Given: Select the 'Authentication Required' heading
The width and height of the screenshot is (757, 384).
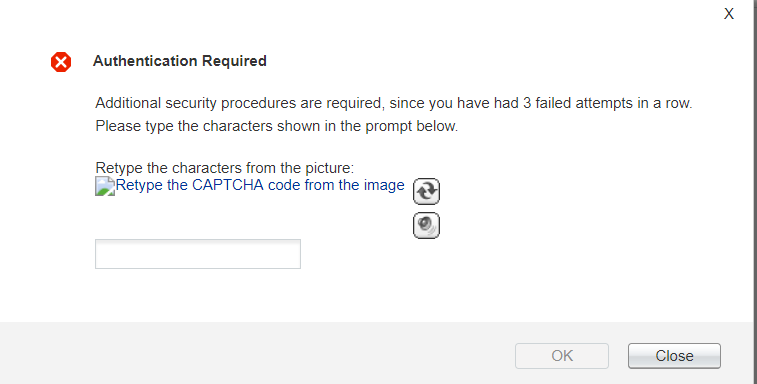Looking at the screenshot, I should pyautogui.click(x=180, y=61).
